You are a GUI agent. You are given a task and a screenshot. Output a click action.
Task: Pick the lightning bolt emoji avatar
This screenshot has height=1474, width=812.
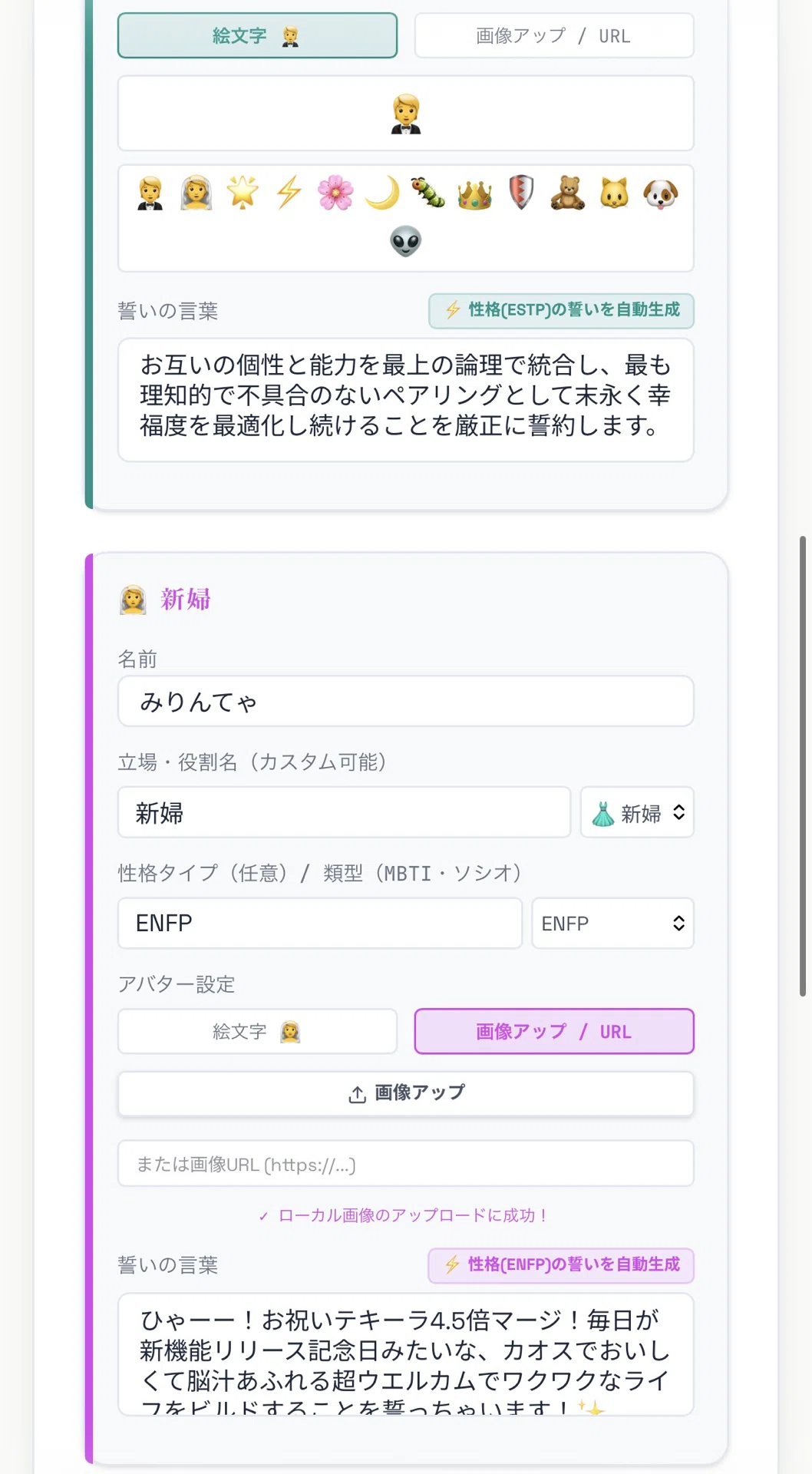point(289,193)
